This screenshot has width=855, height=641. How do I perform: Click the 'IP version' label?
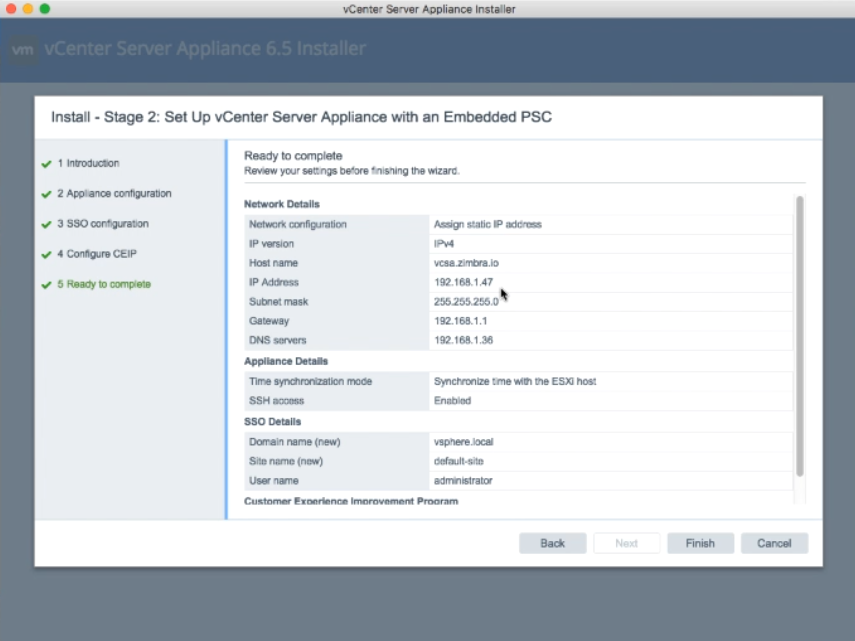point(272,244)
